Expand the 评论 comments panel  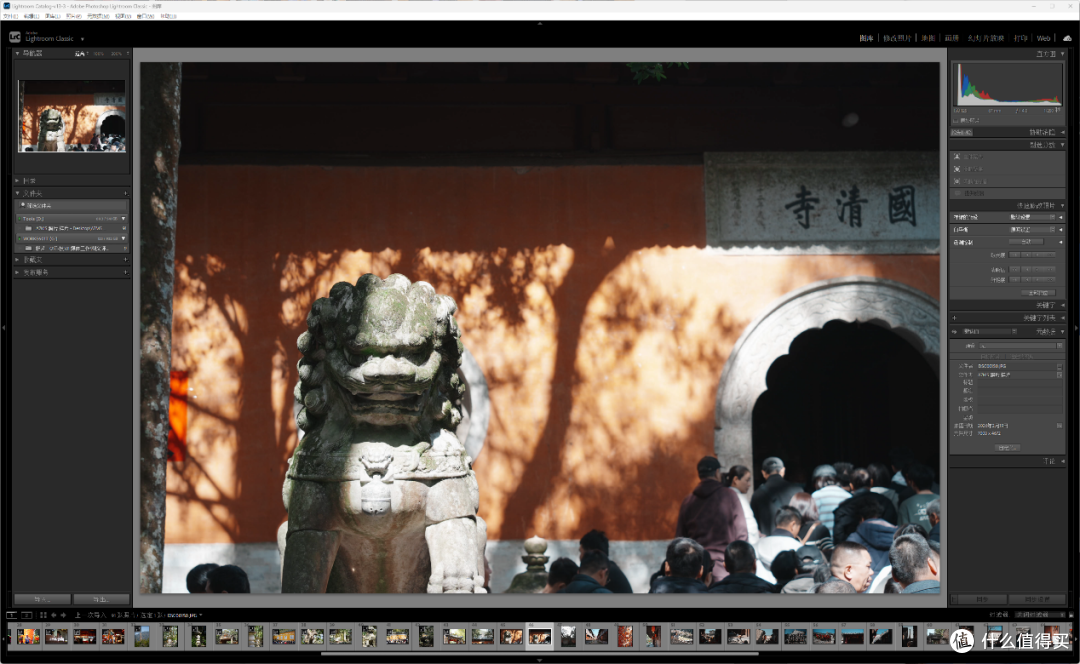click(1063, 461)
